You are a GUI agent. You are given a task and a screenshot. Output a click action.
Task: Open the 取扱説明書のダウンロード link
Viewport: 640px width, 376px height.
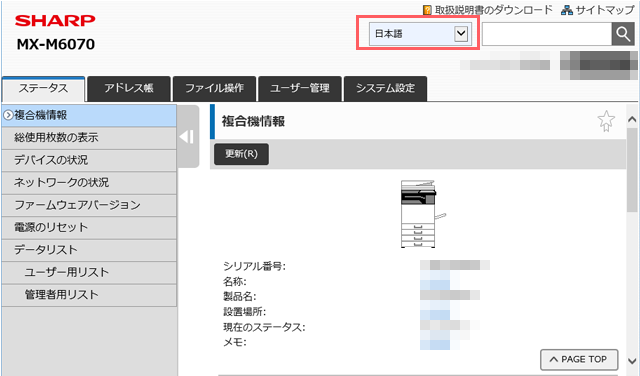pos(493,10)
